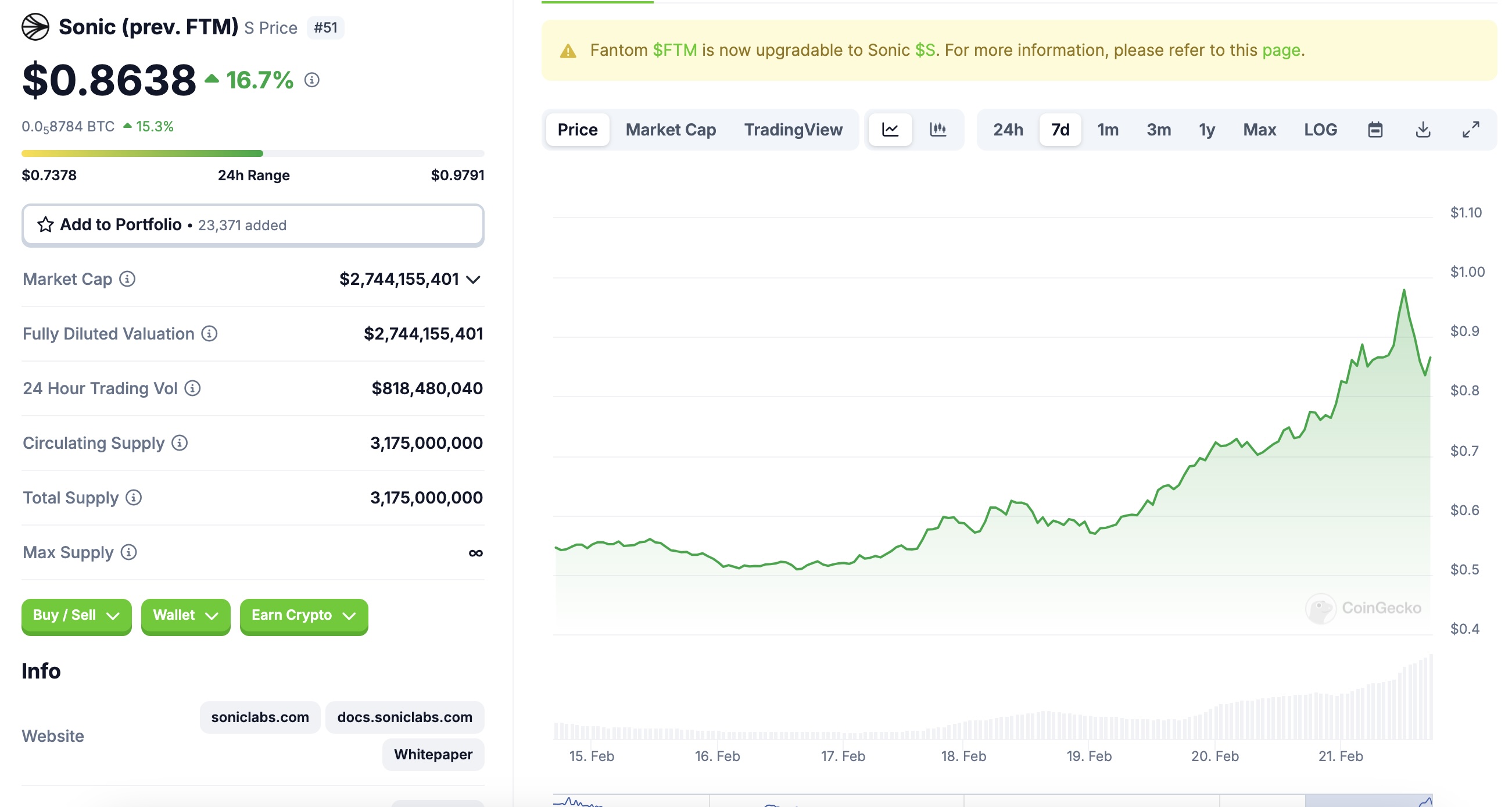Image resolution: width=1512 pixels, height=807 pixels.
Task: Open the Wallet dropdown
Action: (x=185, y=616)
